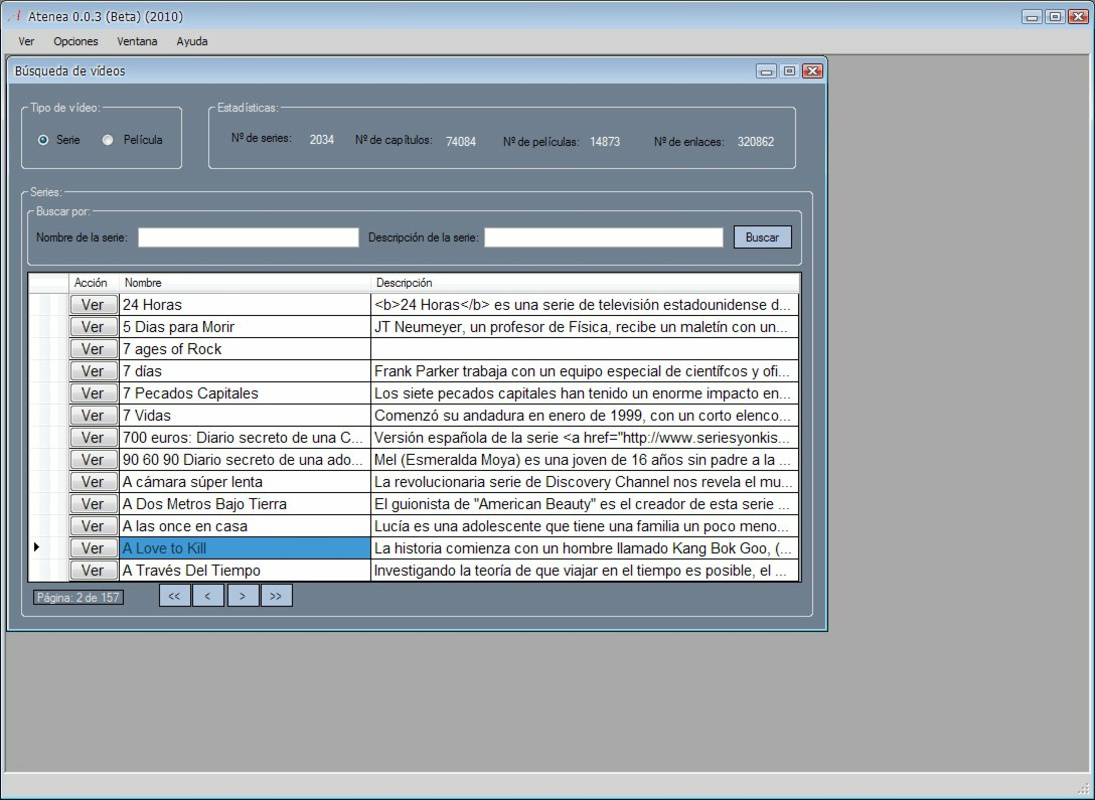Select the 'A Través Del Tiempo' name cell
Image resolution: width=1095 pixels, height=800 pixels.
coord(244,570)
